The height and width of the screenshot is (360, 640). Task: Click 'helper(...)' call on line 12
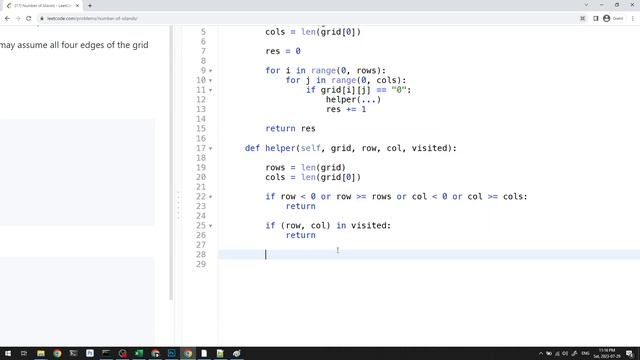pyautogui.click(x=353, y=100)
